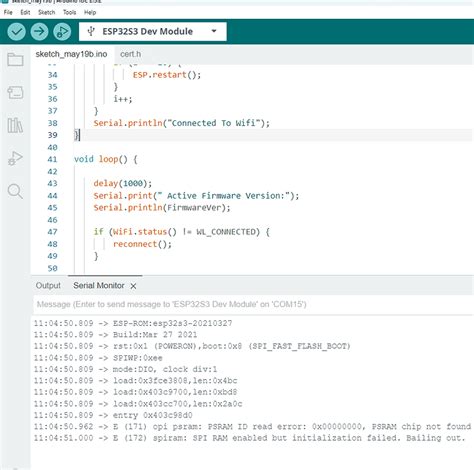Open the Help menu
474x470 pixels.
tap(90, 12)
